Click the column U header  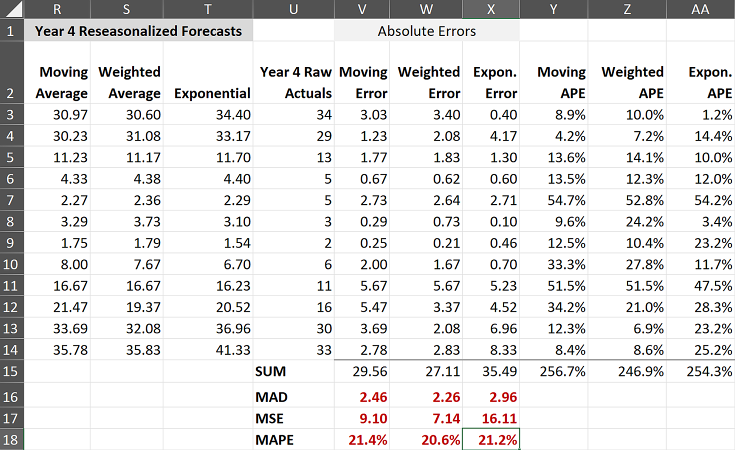(x=292, y=9)
